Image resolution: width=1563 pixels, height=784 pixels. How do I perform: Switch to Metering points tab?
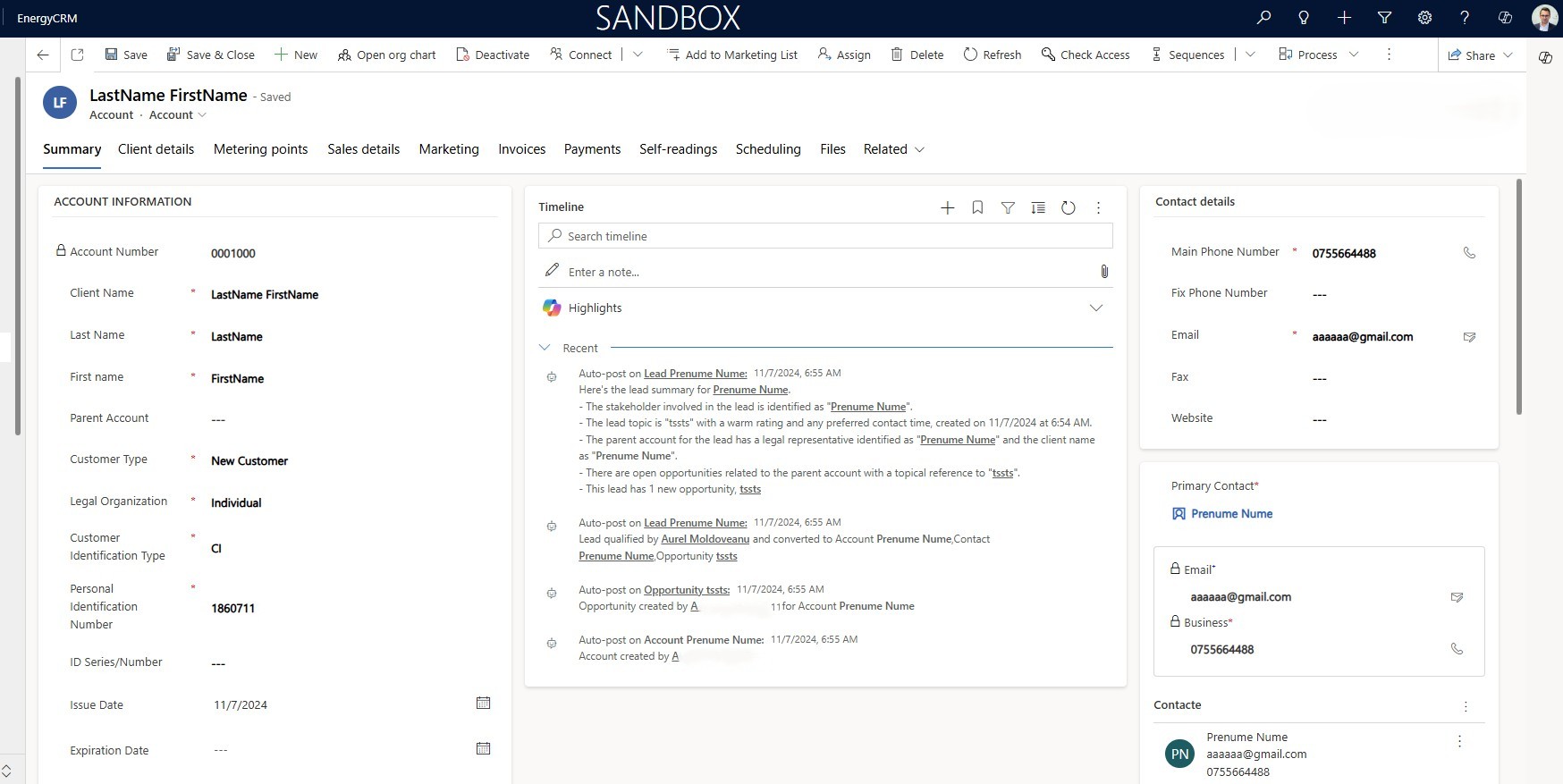click(260, 149)
